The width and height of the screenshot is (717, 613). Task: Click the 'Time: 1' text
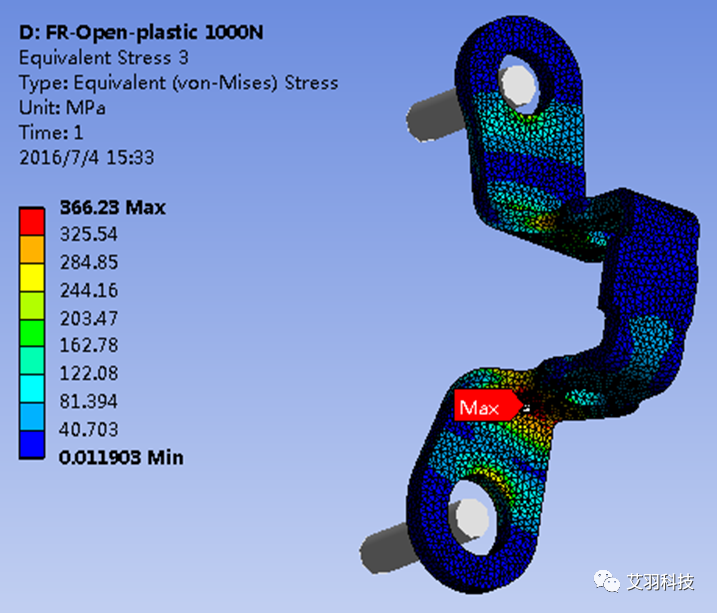tap(51, 133)
